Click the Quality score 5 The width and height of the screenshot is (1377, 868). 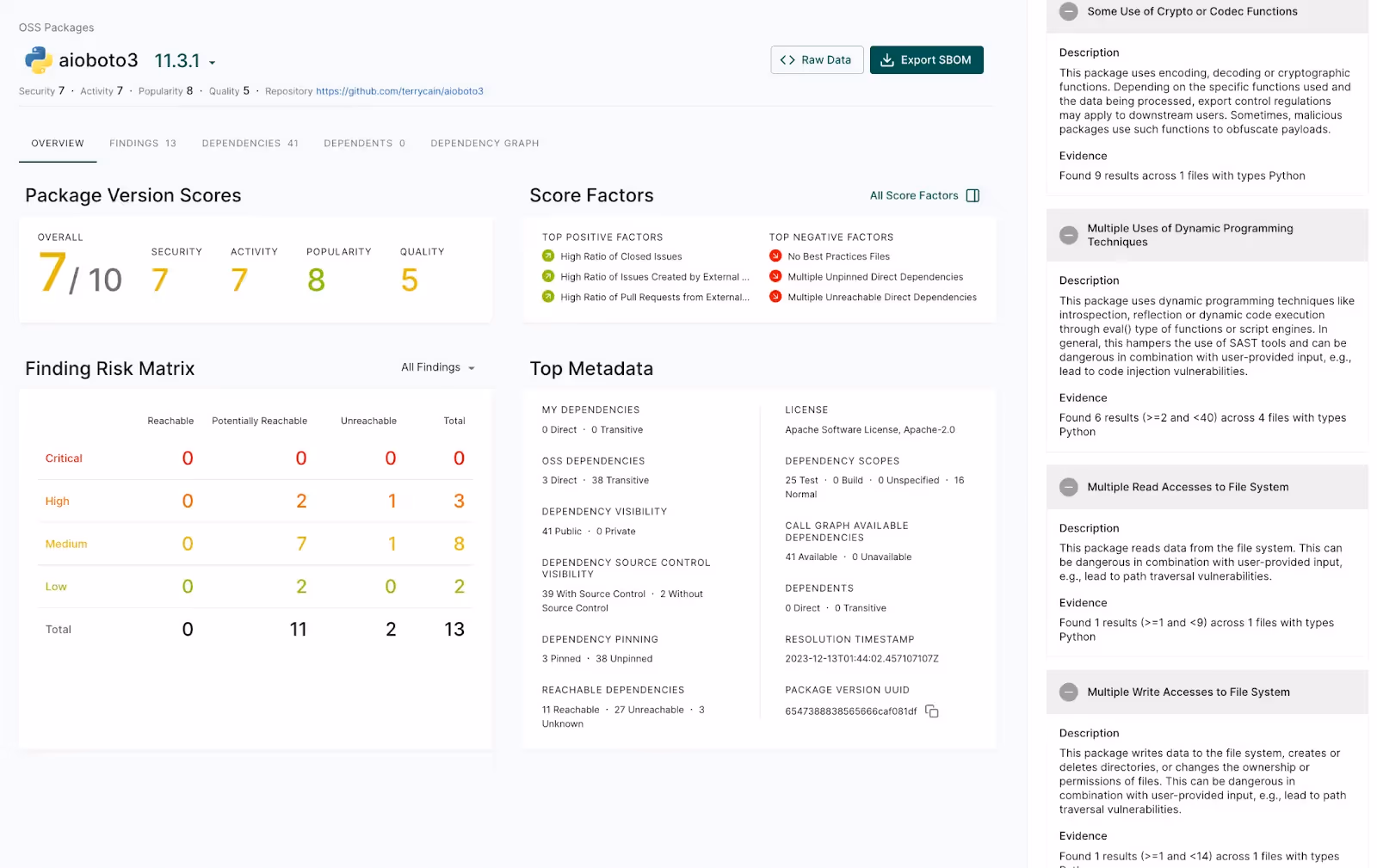(410, 280)
